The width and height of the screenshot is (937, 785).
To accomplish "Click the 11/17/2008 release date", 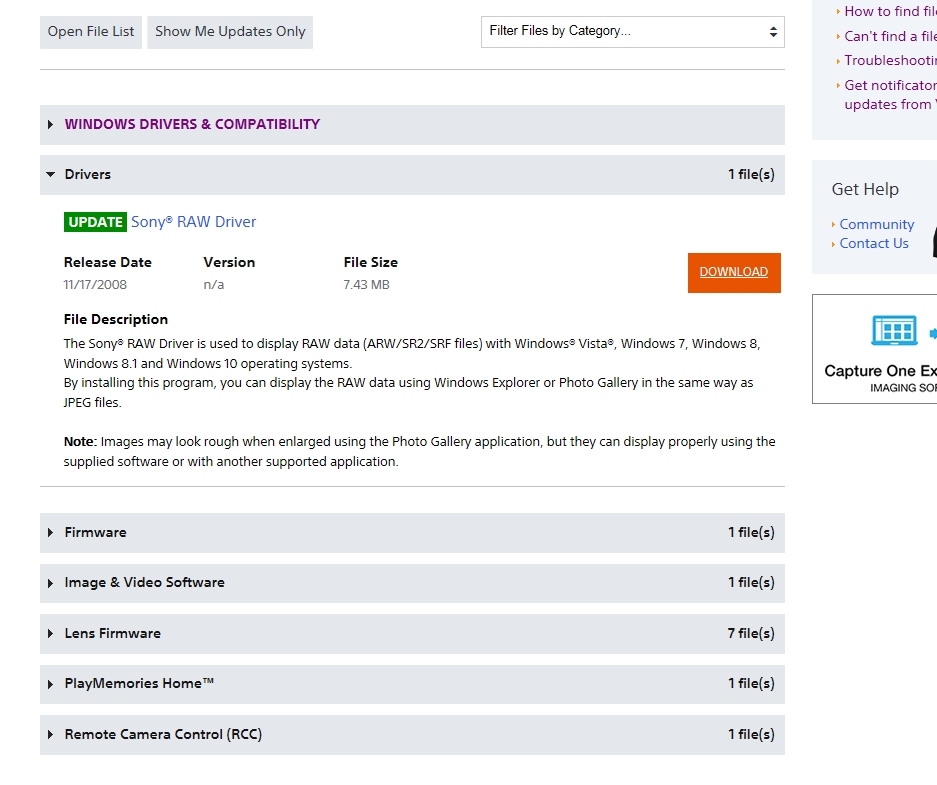I will coord(95,285).
